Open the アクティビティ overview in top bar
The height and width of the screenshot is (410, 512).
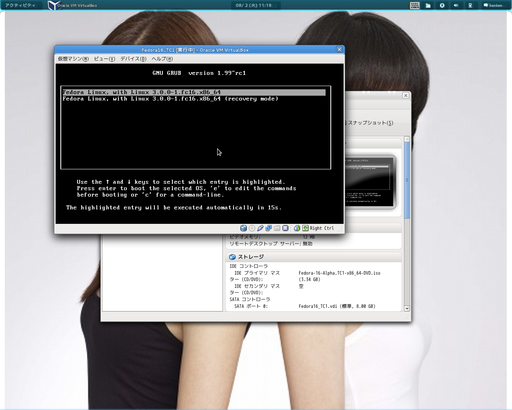pos(20,5)
